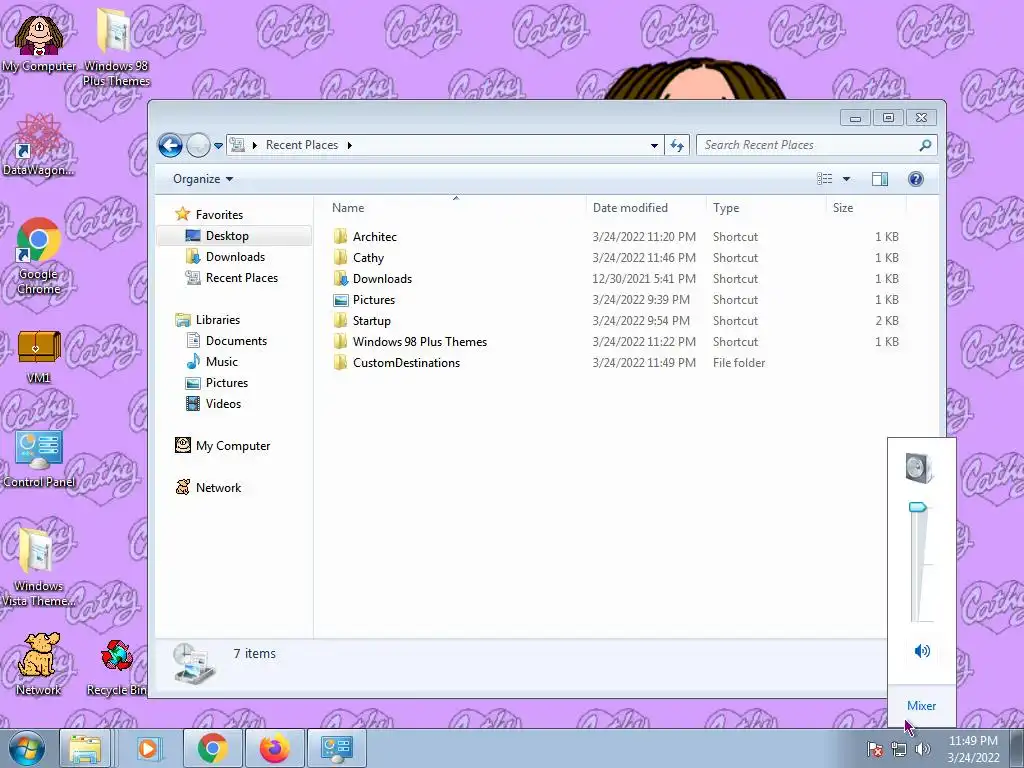Select Google Chrome desktop shortcut
1024x768 pixels.
[x=39, y=257]
